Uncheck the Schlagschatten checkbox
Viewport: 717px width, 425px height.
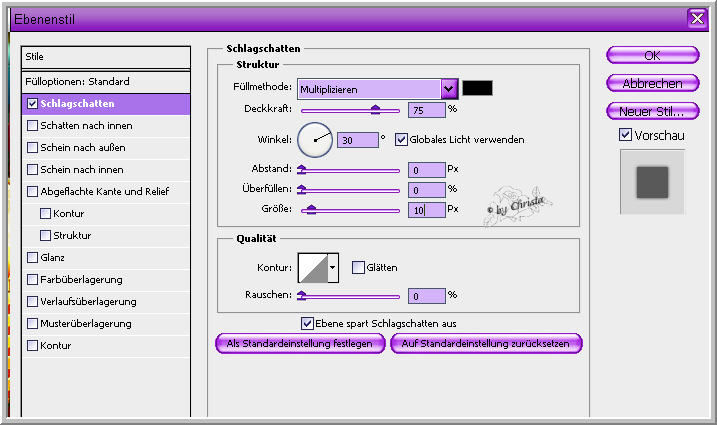[x=32, y=104]
